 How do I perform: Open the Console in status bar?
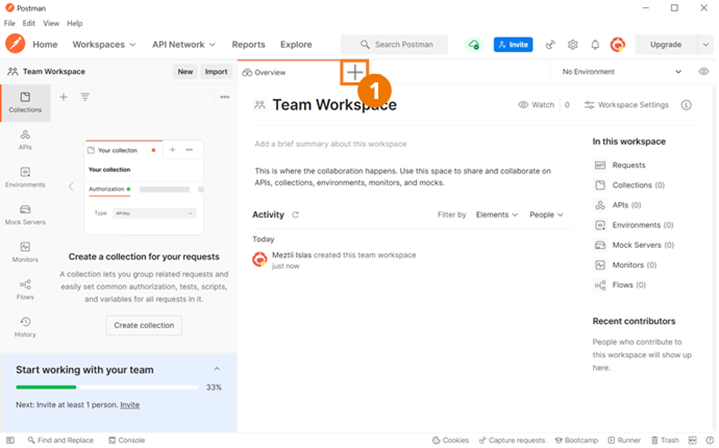click(x=127, y=440)
